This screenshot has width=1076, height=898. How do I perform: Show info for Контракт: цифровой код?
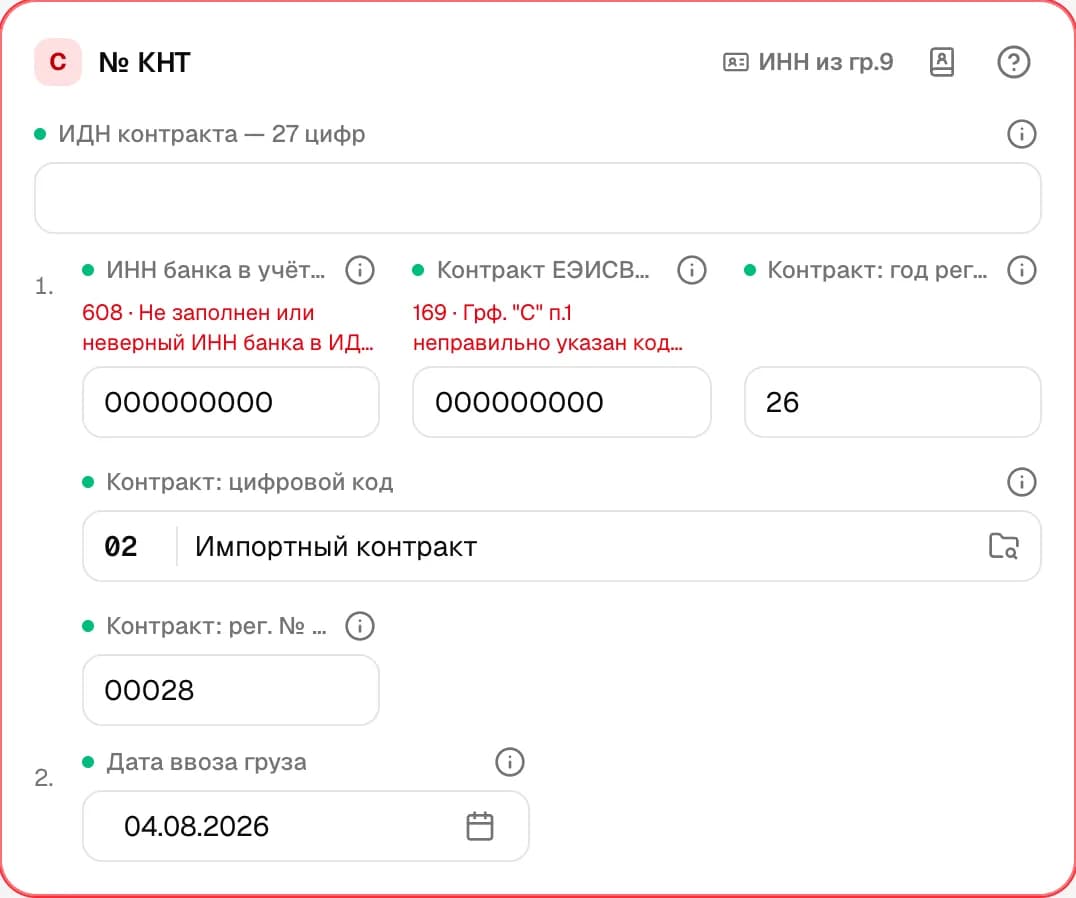tap(1022, 482)
